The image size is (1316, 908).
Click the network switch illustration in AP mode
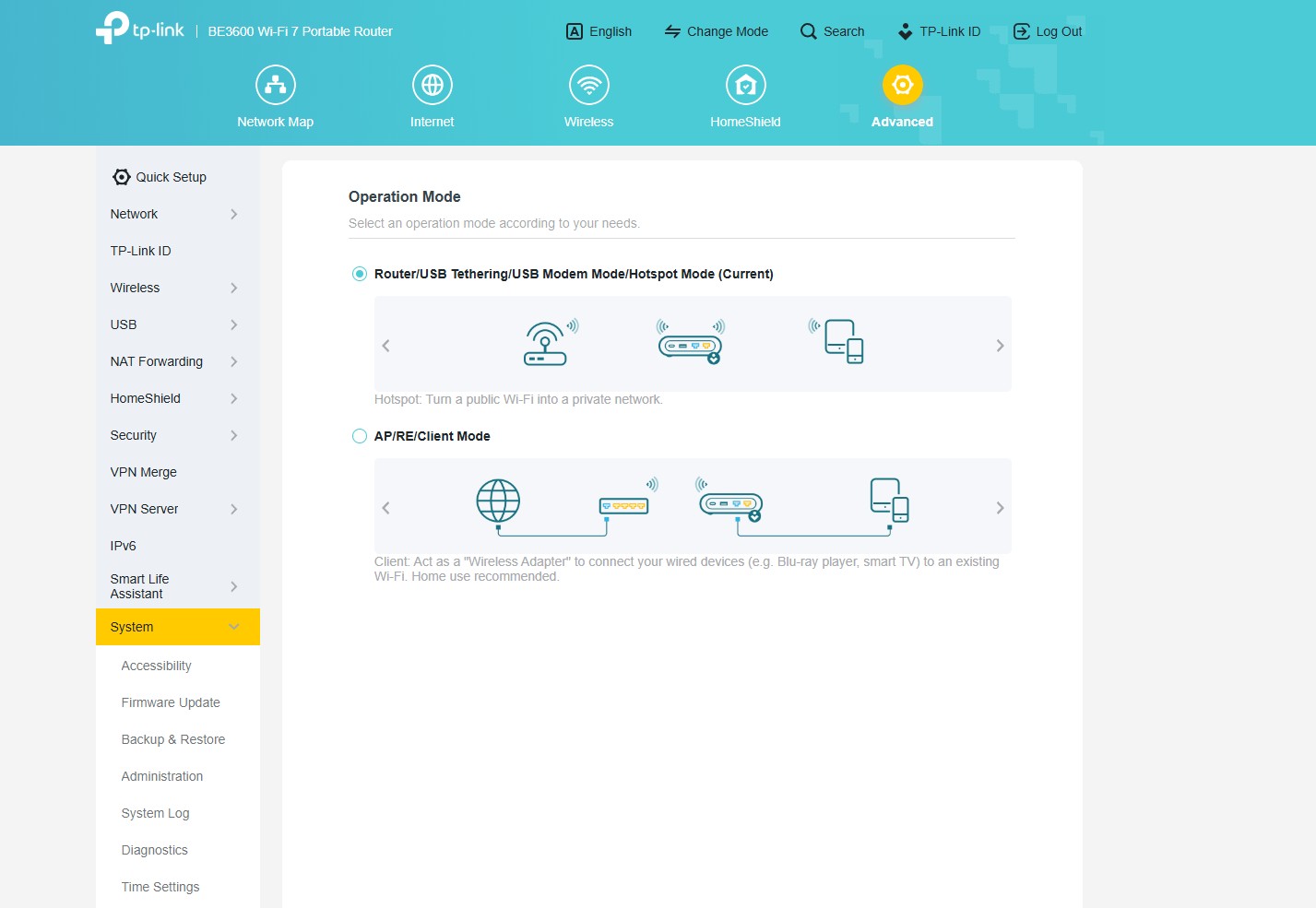(x=627, y=498)
